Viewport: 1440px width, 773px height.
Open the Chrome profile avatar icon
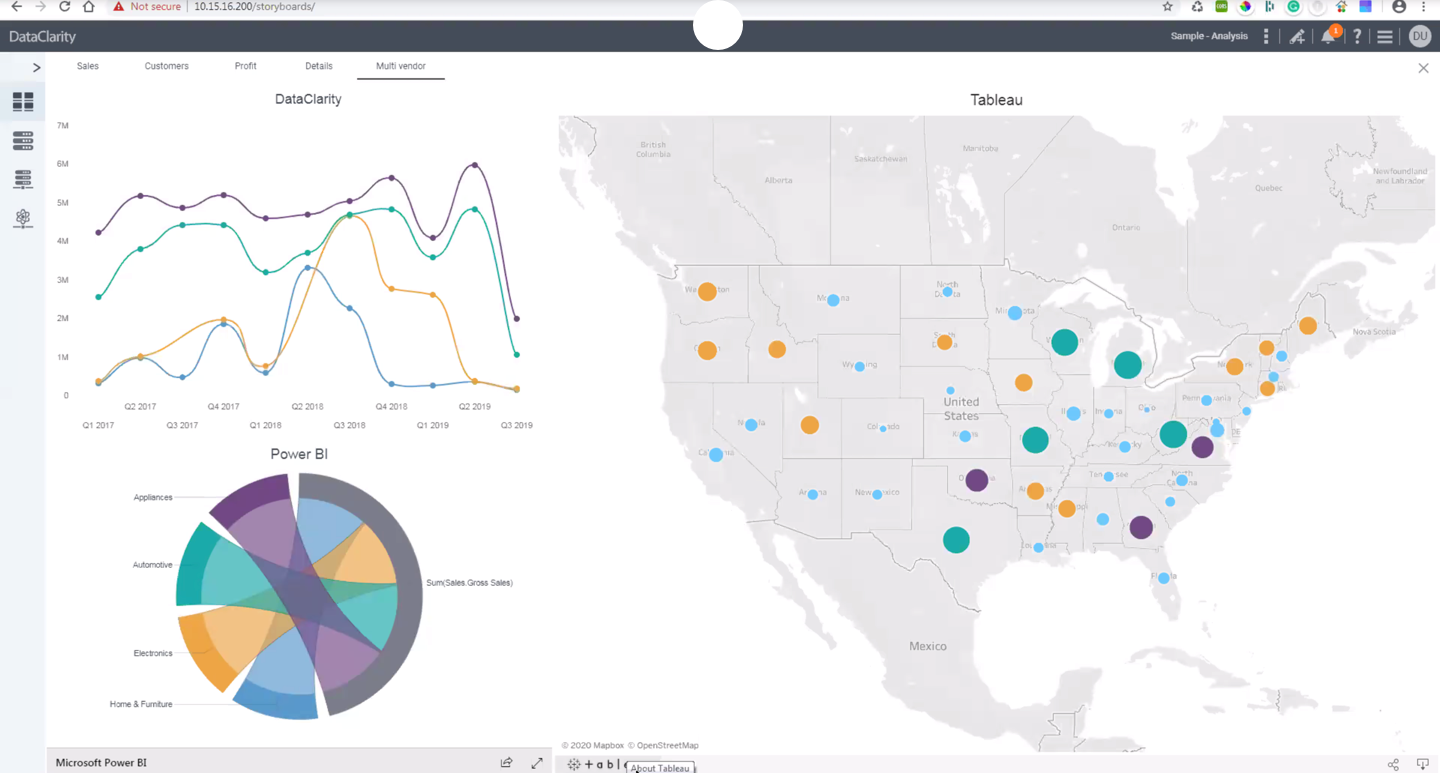1399,7
